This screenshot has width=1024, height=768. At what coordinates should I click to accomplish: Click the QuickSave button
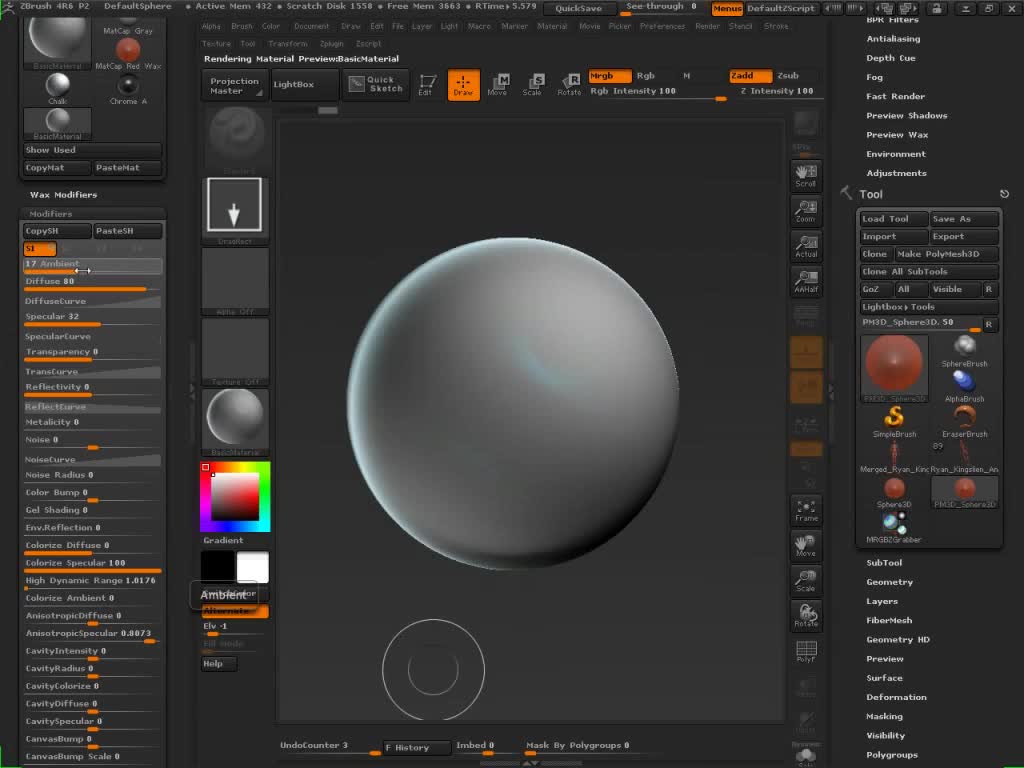click(x=579, y=8)
